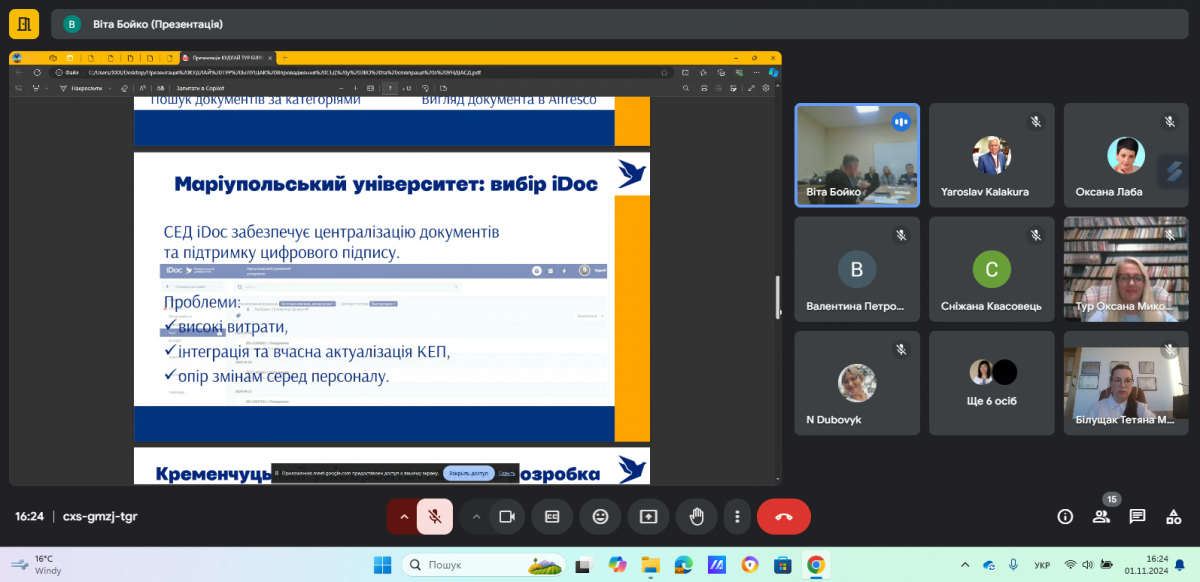Click the Віта Бойко (Презентація) title
The height and width of the screenshot is (582, 1200).
pos(156,24)
